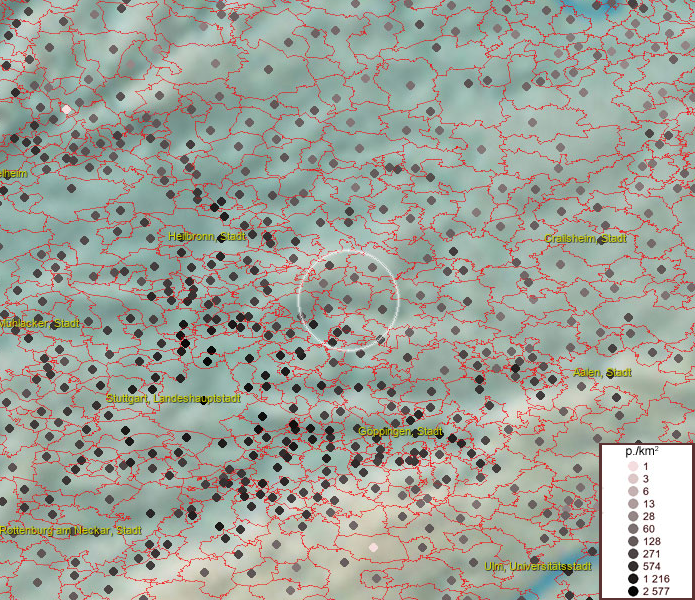Pick the legend swatch labeled 28
This screenshot has width=695, height=600.
click(x=632, y=516)
